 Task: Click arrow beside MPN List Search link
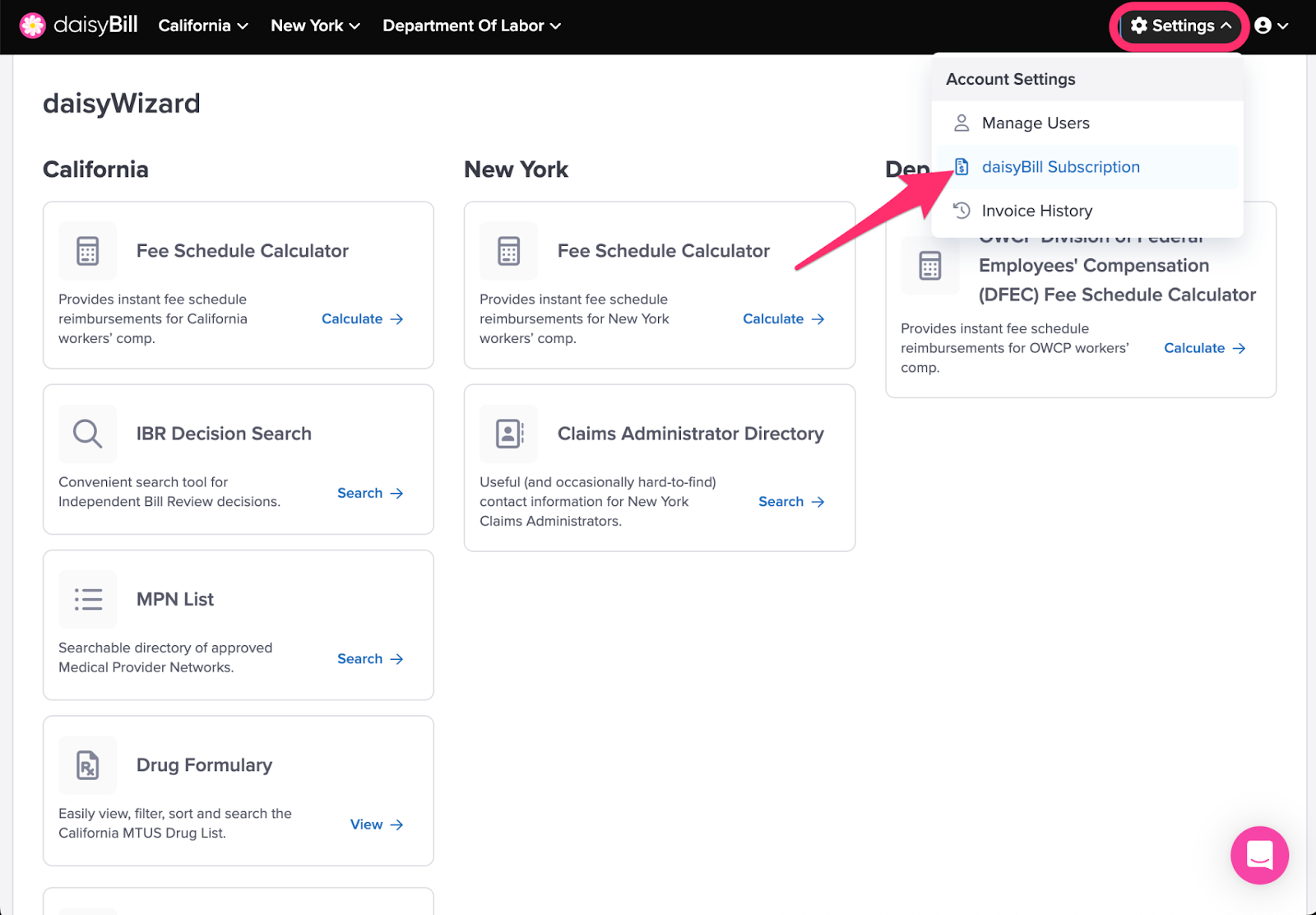pyautogui.click(x=396, y=659)
